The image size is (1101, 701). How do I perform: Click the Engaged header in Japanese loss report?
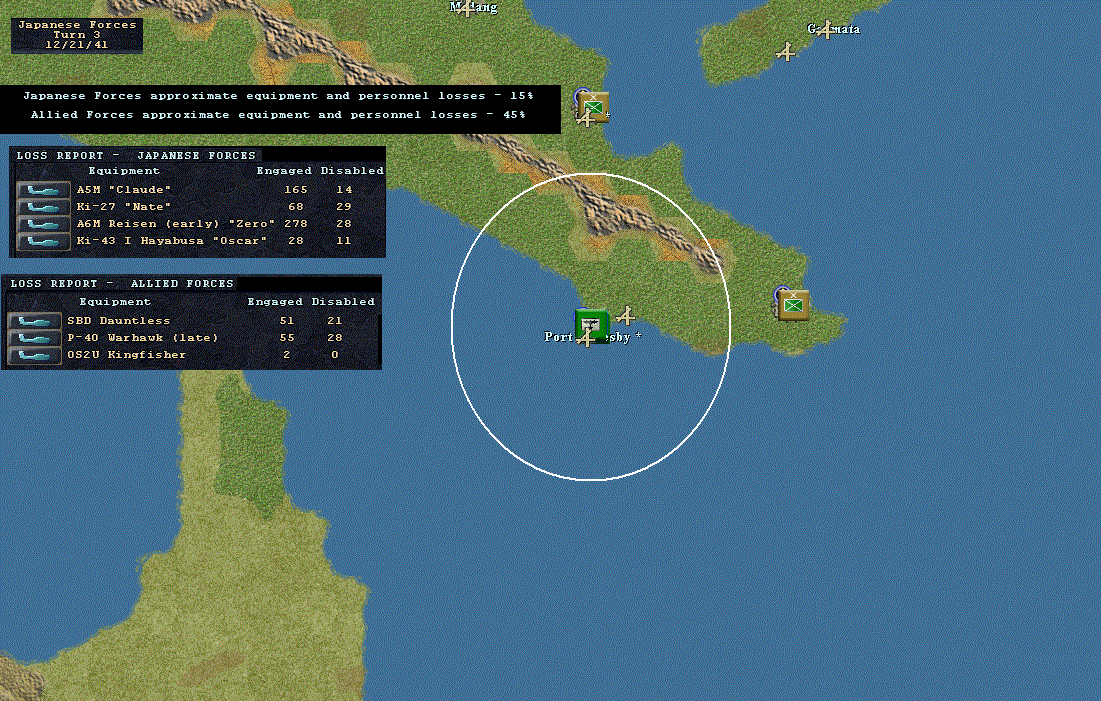click(284, 171)
